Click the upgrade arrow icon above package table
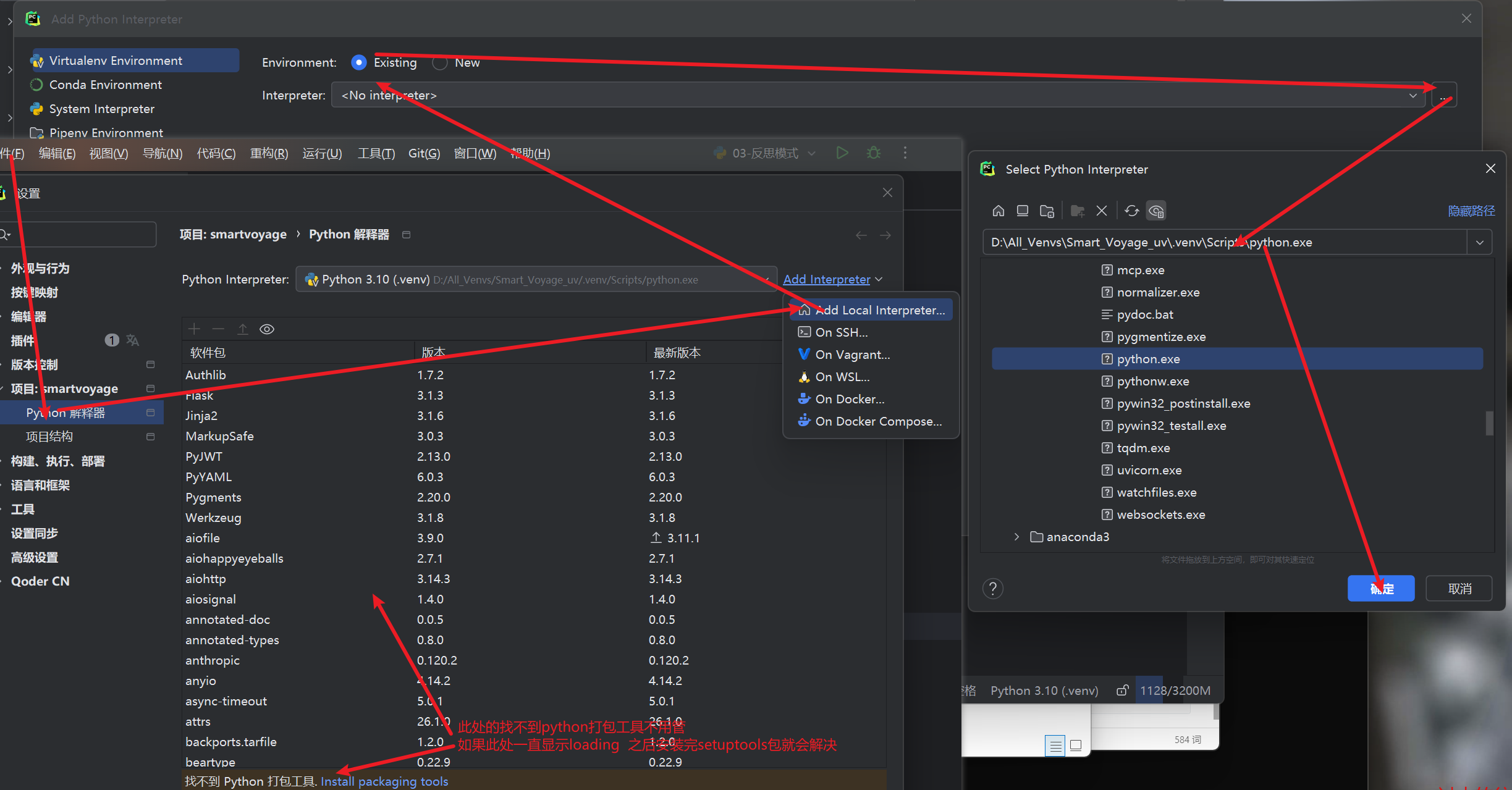The width and height of the screenshot is (1512, 790). 243,329
